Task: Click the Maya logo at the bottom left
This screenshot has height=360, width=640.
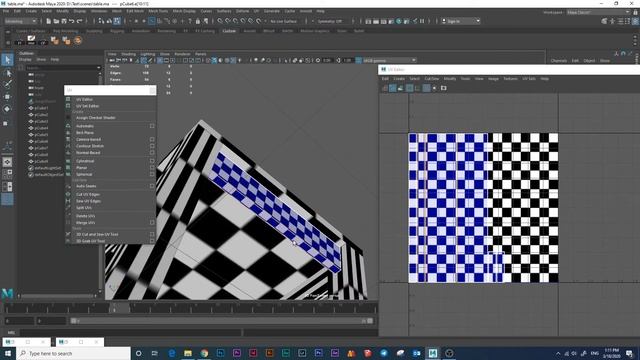Action: [x=7, y=293]
